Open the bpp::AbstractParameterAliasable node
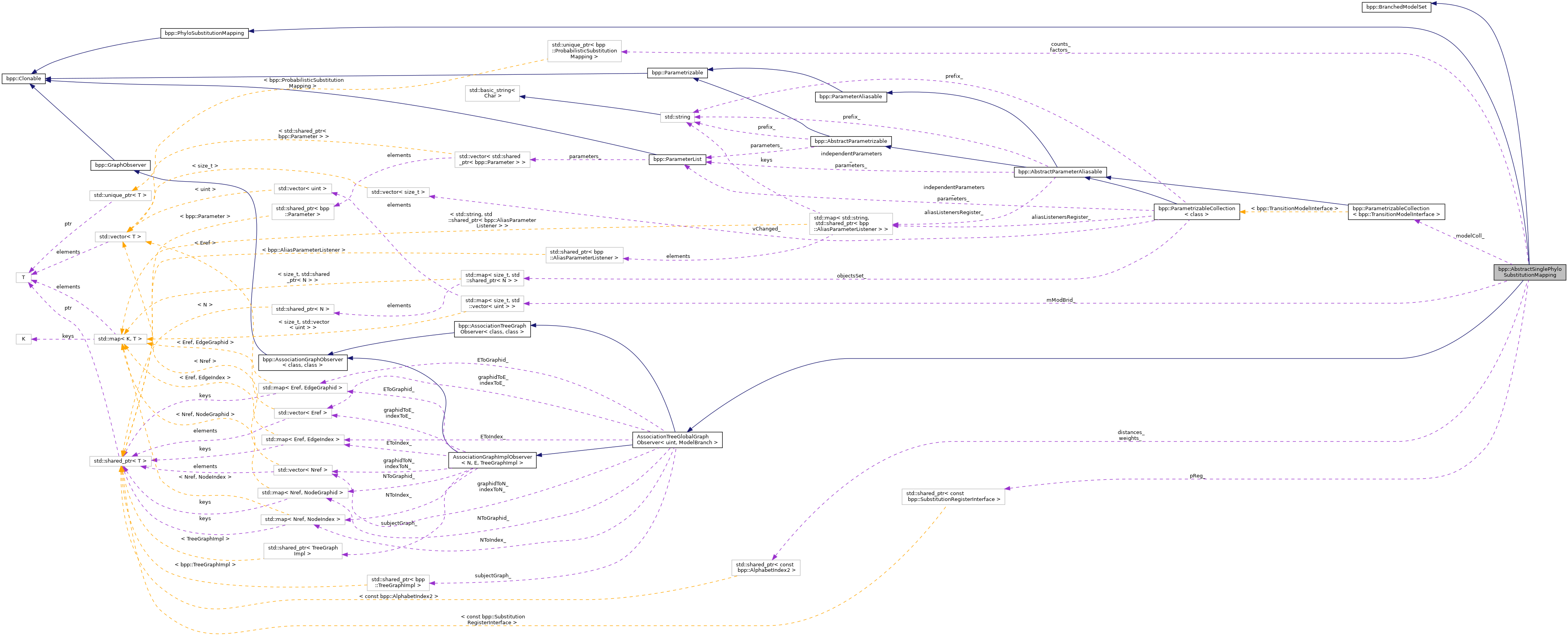The height and width of the screenshot is (636, 1568). [x=1060, y=172]
